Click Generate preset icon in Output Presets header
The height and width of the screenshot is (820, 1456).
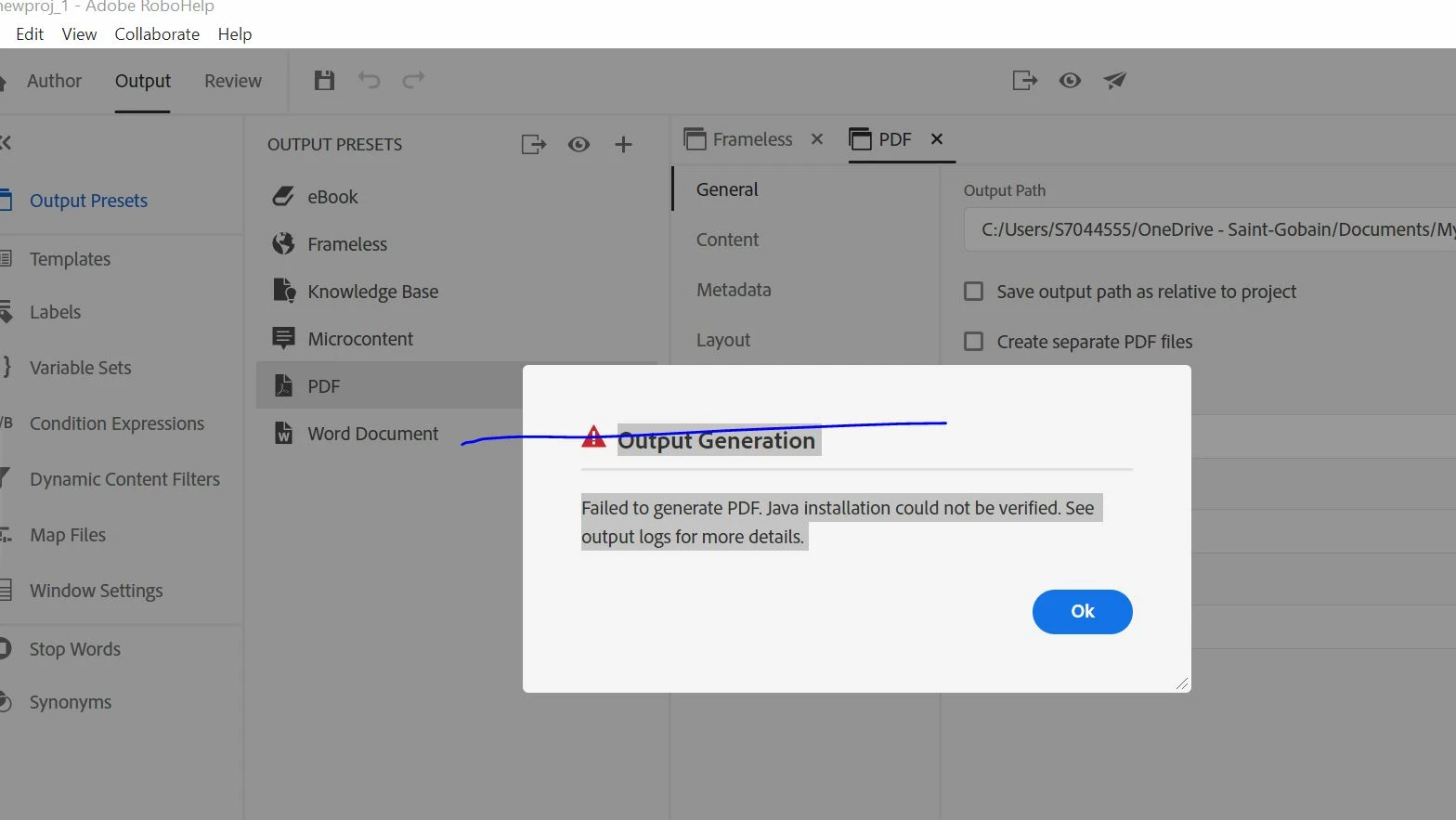[x=534, y=144]
